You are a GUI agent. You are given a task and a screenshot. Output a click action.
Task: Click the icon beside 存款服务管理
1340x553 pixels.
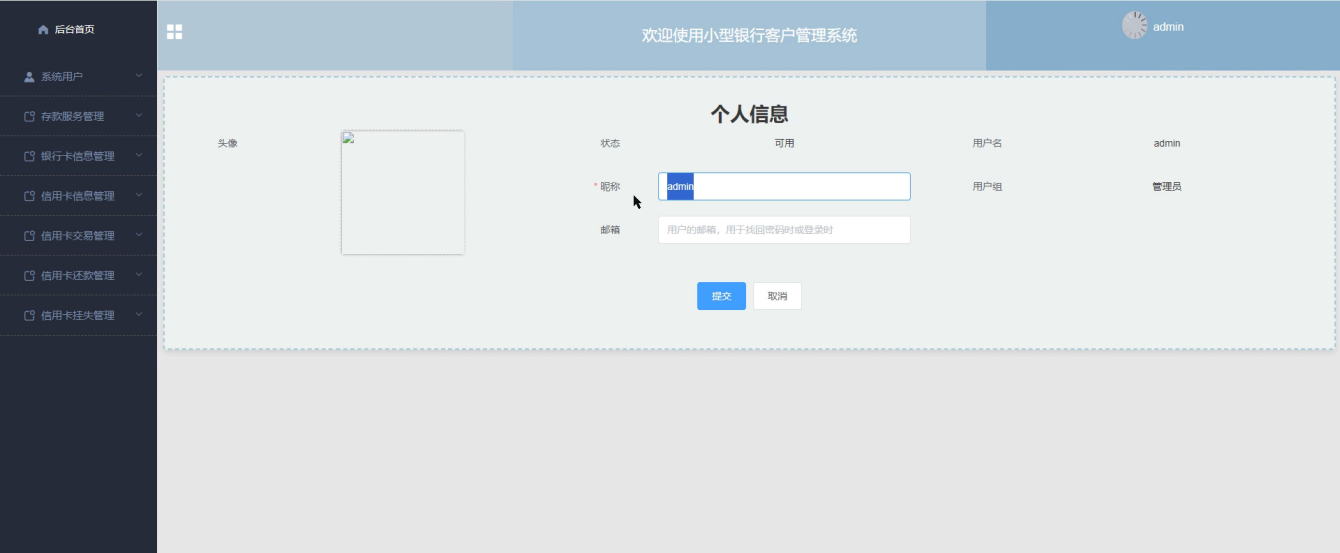pos(29,116)
